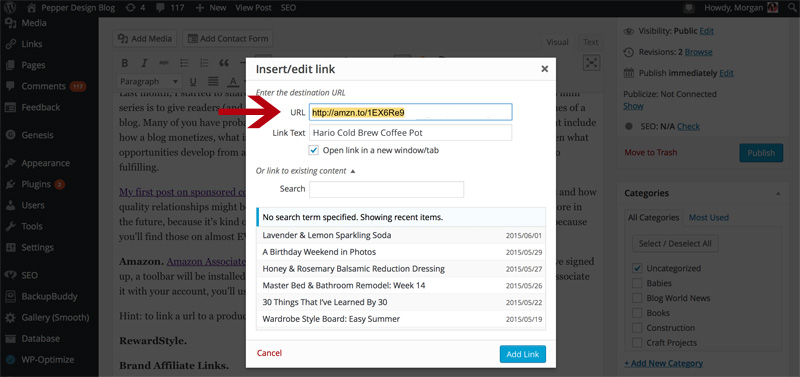Insert a bulleted list
Image resolution: width=800 pixels, height=377 pixels.
tap(184, 63)
